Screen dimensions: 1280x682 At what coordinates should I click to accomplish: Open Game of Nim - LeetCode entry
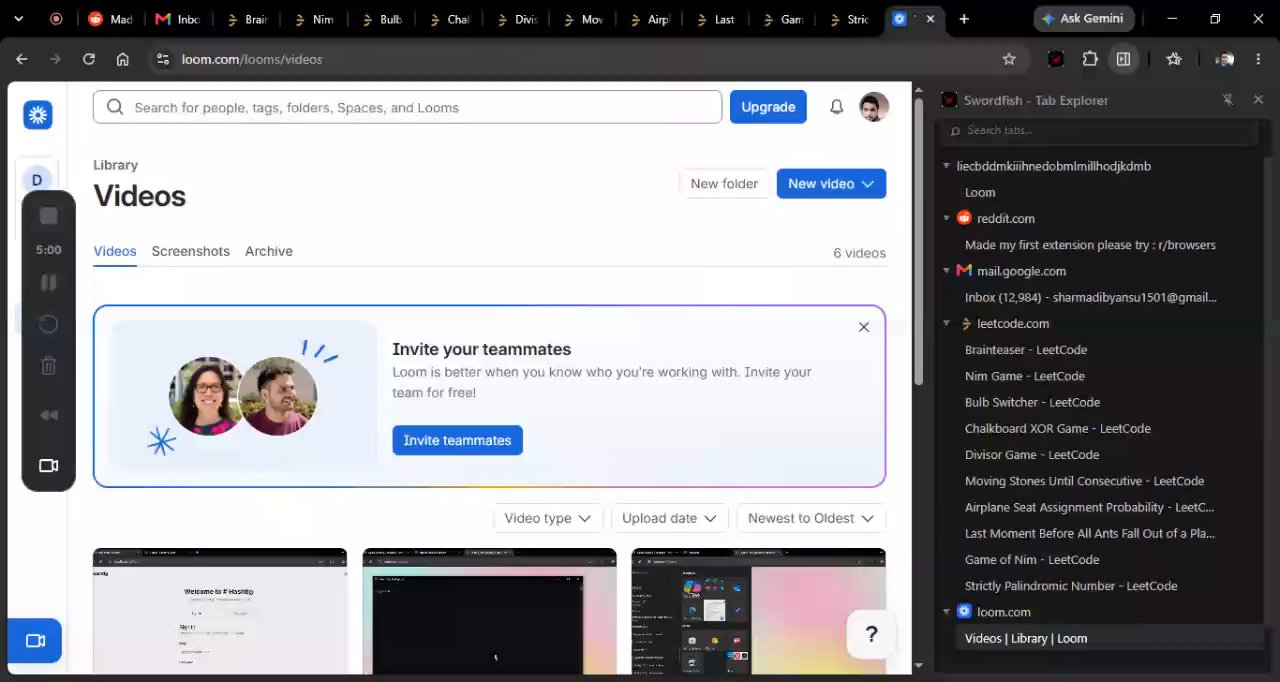click(1032, 560)
